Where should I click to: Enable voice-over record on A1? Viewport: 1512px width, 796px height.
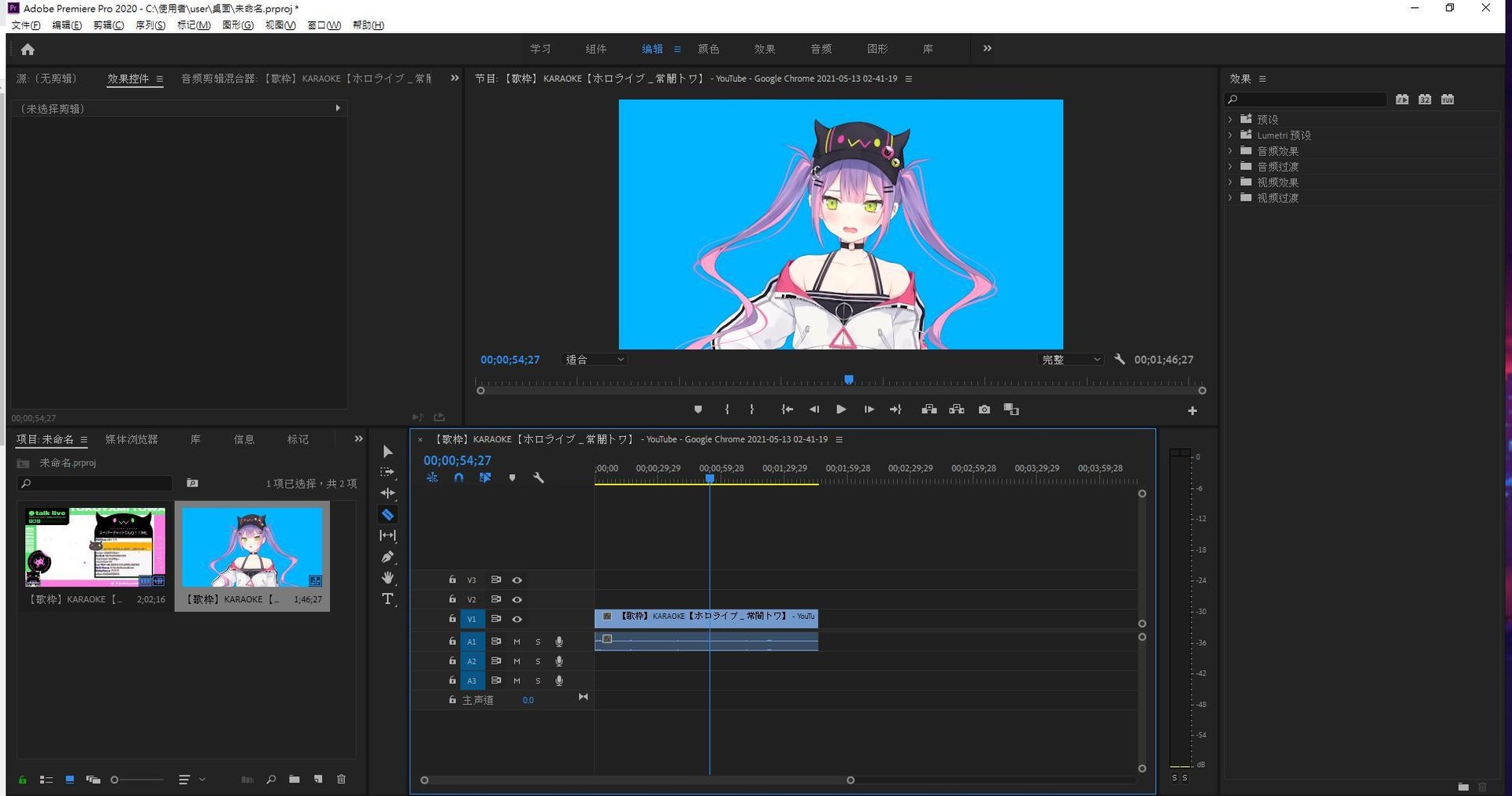(559, 642)
